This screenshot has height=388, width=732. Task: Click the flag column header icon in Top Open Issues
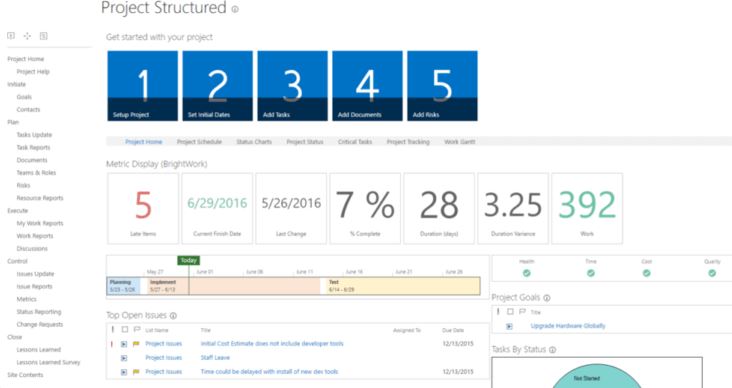point(137,330)
